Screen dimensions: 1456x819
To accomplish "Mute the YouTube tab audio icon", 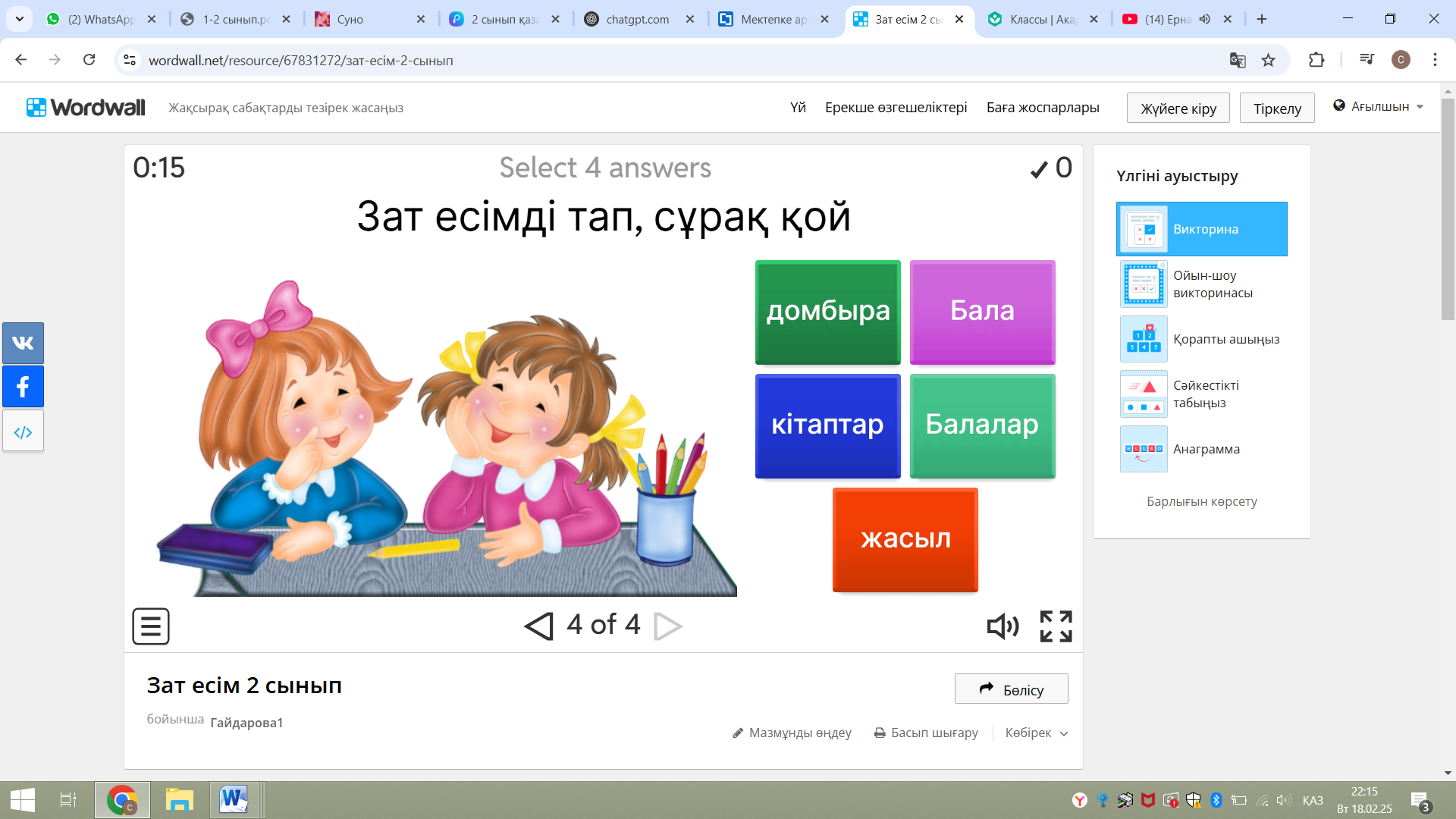I will tap(1205, 19).
